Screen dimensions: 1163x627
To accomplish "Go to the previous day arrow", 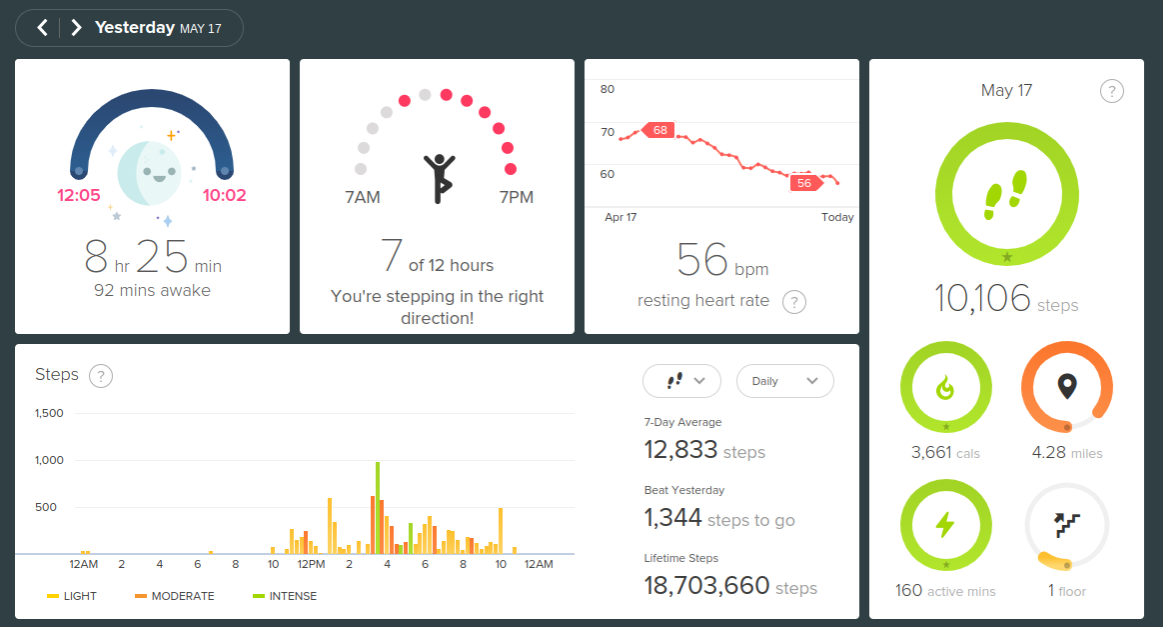I will (42, 28).
